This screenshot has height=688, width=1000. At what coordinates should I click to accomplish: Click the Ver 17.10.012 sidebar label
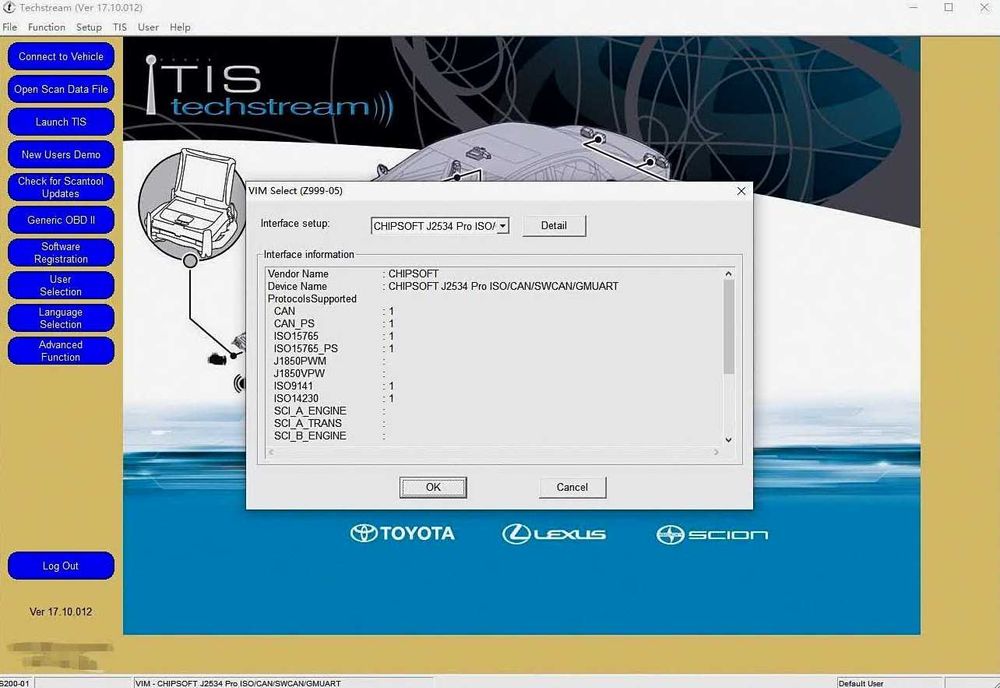point(61,611)
